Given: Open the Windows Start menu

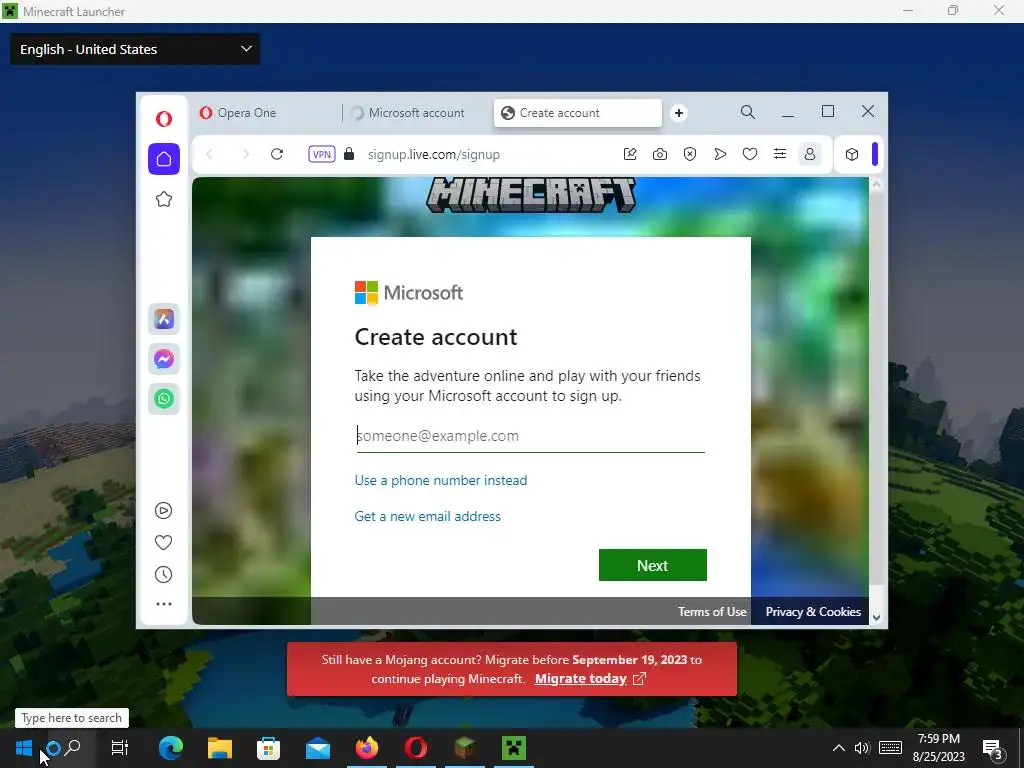Looking at the screenshot, I should pos(24,748).
